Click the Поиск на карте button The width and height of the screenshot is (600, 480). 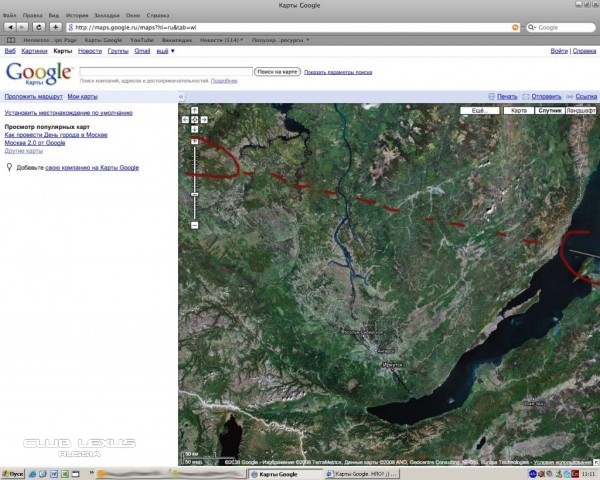tap(276, 72)
